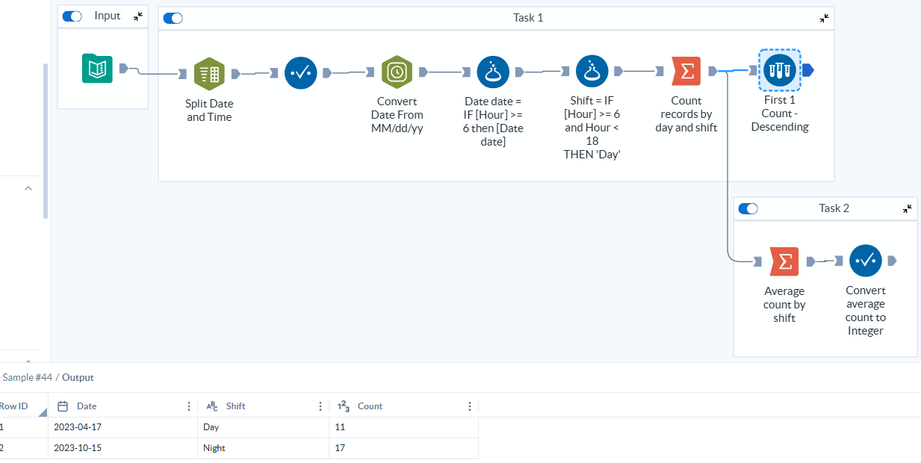The height and width of the screenshot is (463, 921).
Task: Click the Count records summarize tool
Action: (686, 71)
